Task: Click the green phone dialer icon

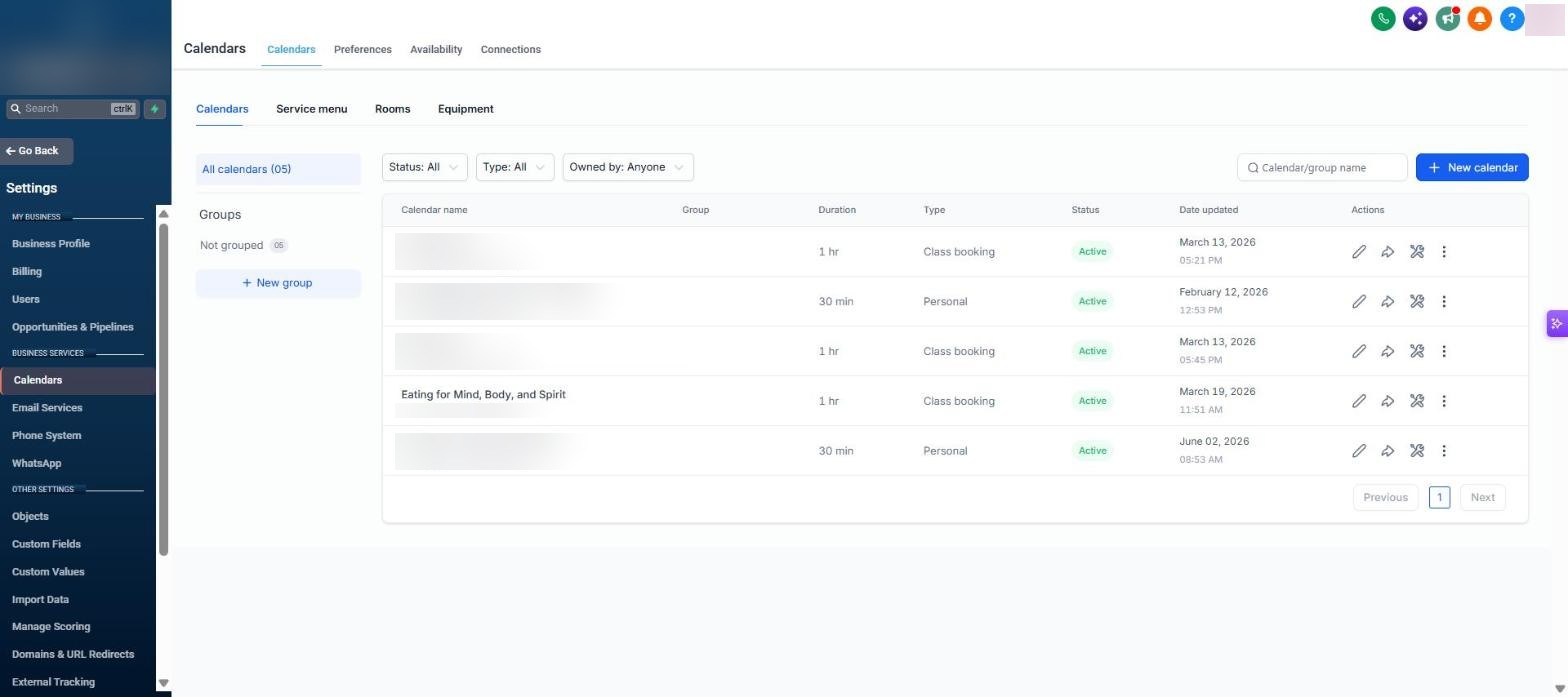Action: coord(1383,18)
